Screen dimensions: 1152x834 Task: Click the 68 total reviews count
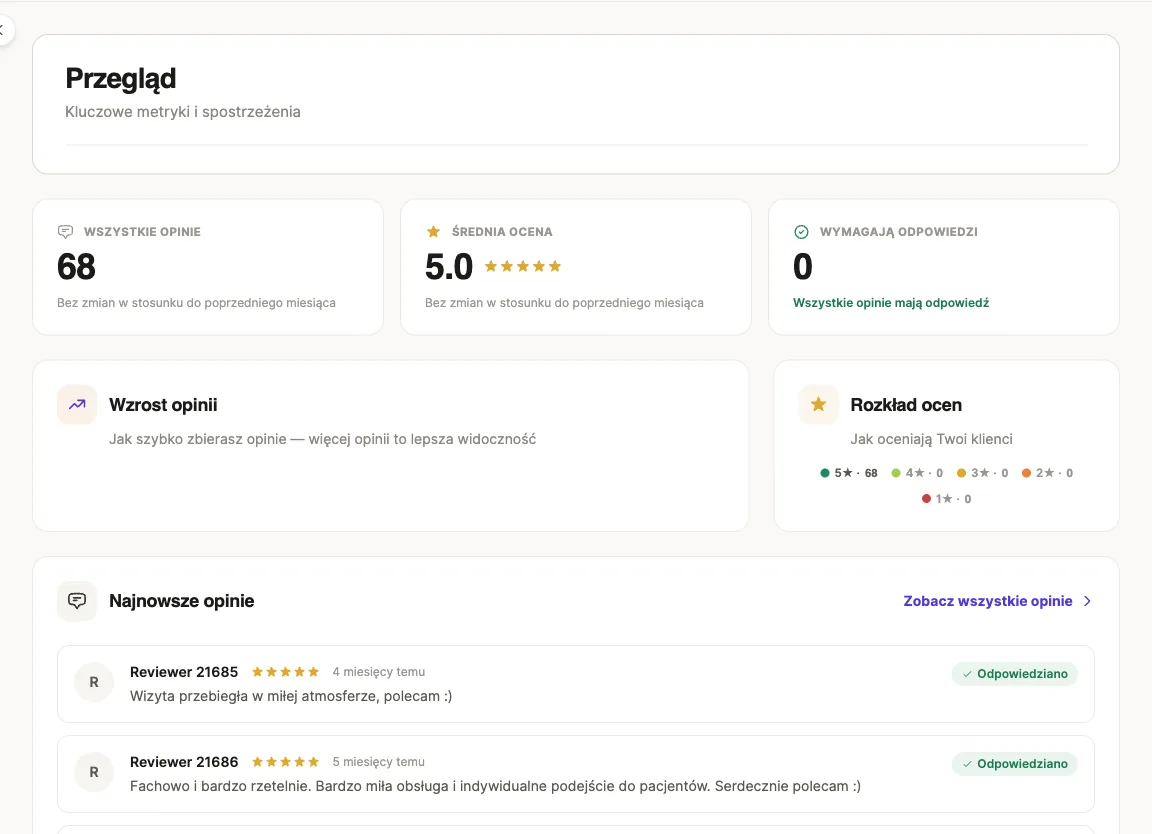pyautogui.click(x=76, y=267)
